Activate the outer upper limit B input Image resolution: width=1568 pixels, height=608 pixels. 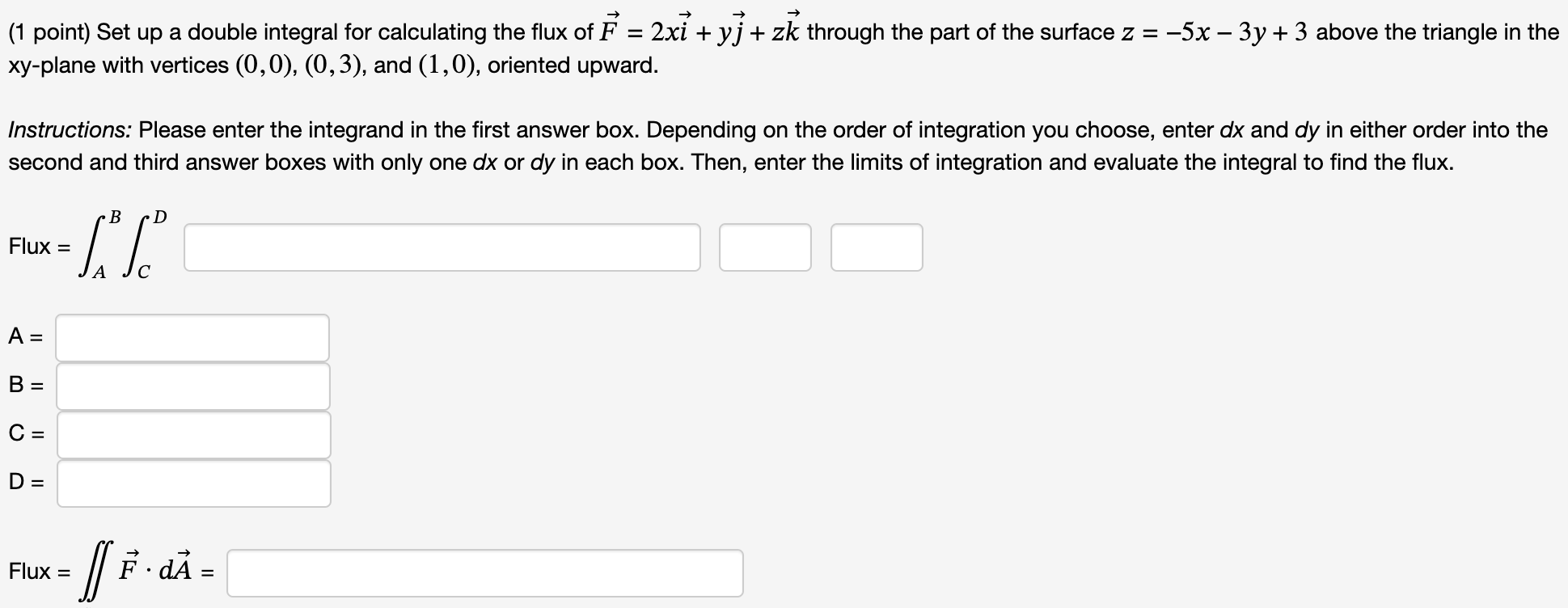click(x=192, y=386)
